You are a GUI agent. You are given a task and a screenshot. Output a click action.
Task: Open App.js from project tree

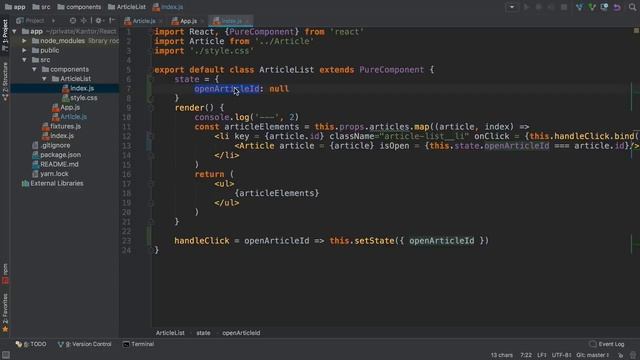click(66, 107)
